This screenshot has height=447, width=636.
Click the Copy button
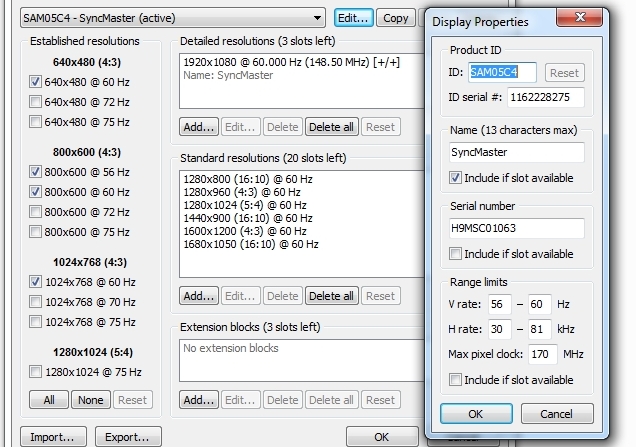coord(395,18)
